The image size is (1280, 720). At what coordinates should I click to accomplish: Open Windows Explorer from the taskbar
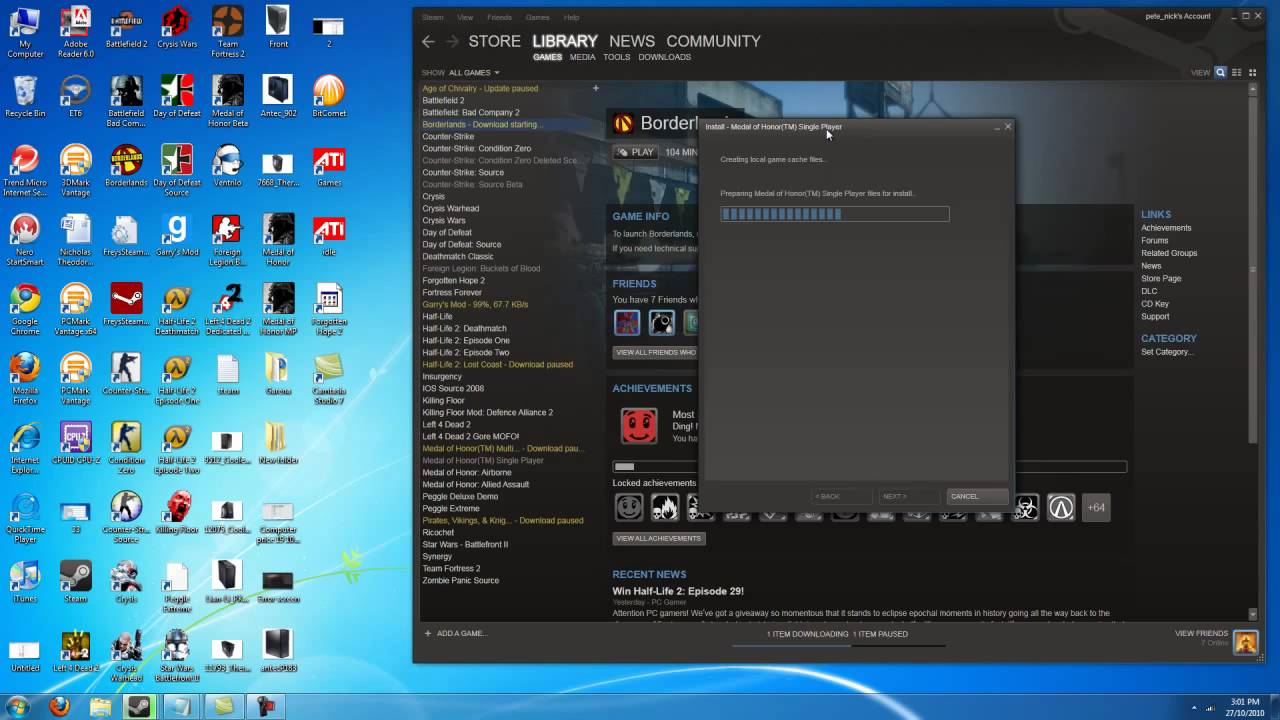(x=100, y=706)
